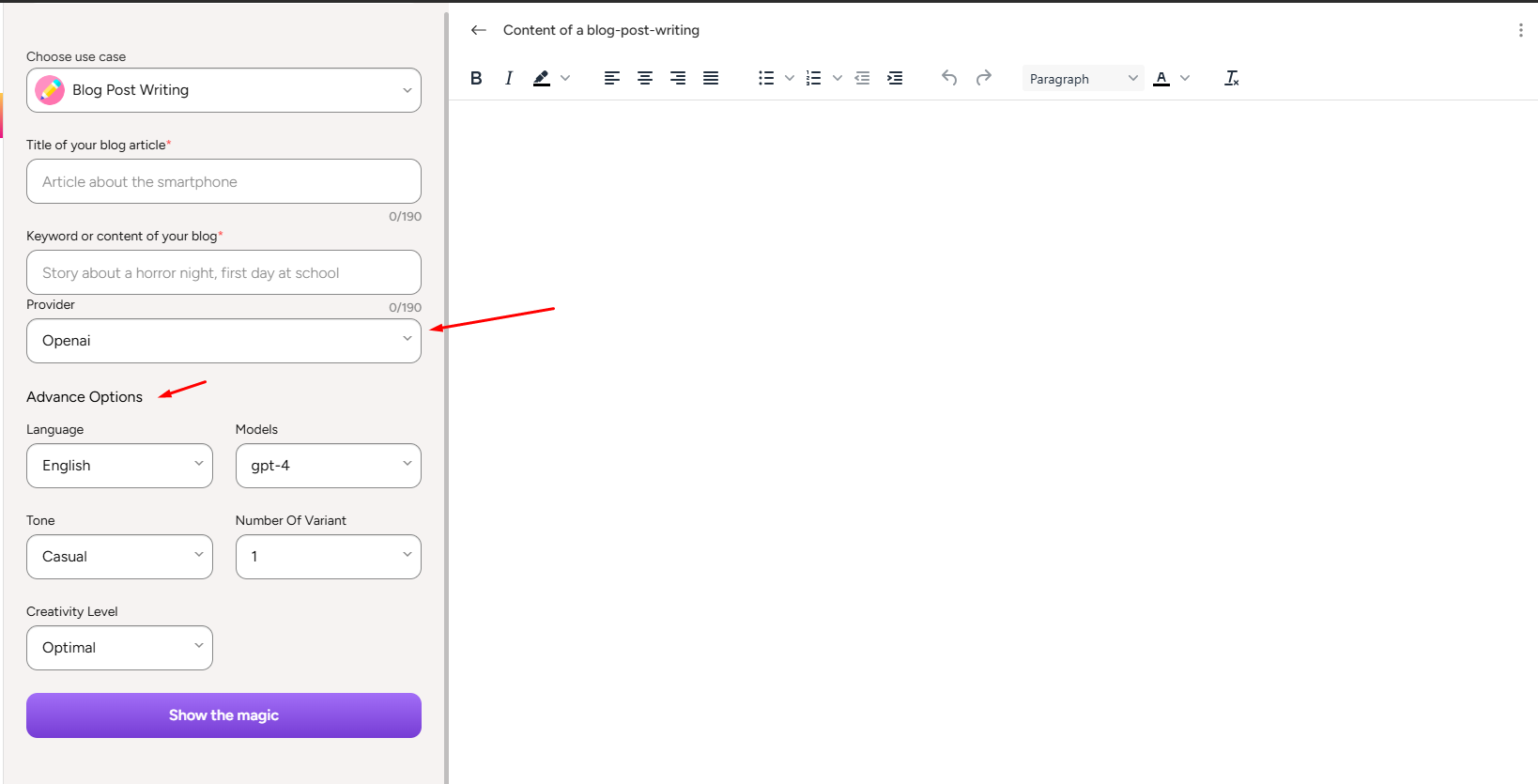Open the font color picker

click(x=1161, y=78)
